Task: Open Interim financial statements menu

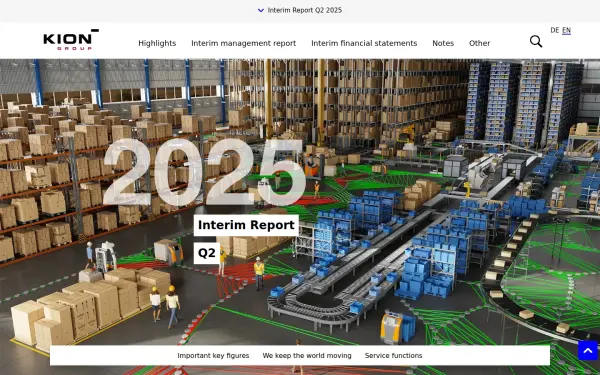Action: pos(364,43)
